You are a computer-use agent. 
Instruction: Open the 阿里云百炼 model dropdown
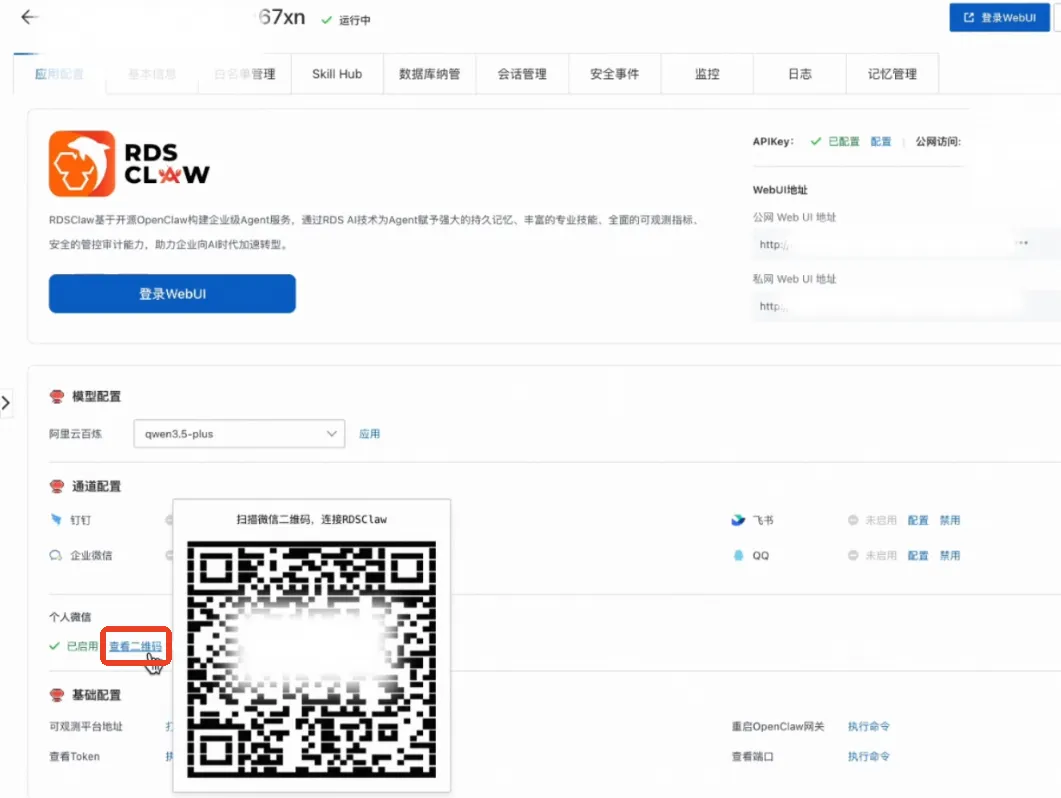click(240, 434)
